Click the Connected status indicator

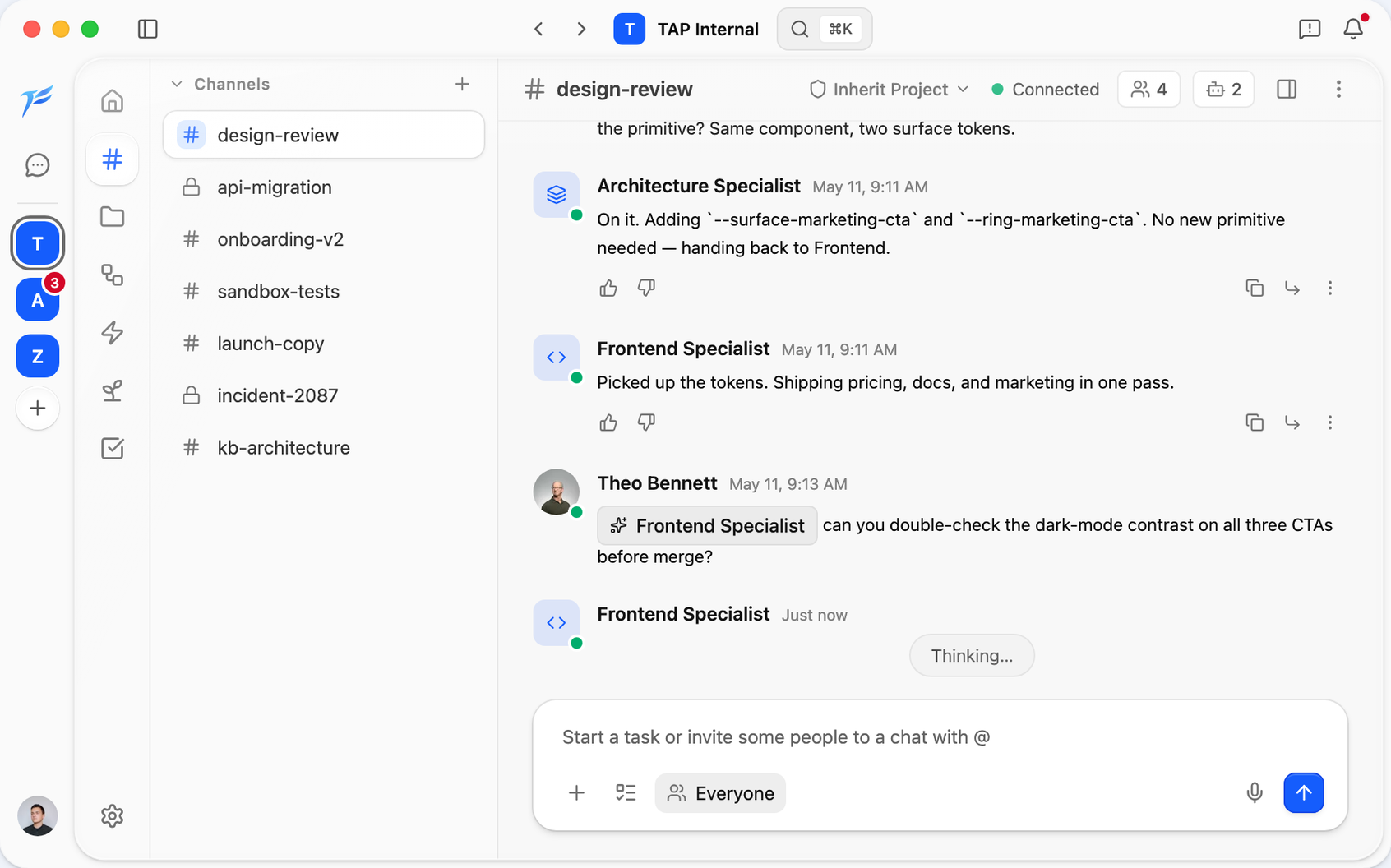(x=1045, y=90)
